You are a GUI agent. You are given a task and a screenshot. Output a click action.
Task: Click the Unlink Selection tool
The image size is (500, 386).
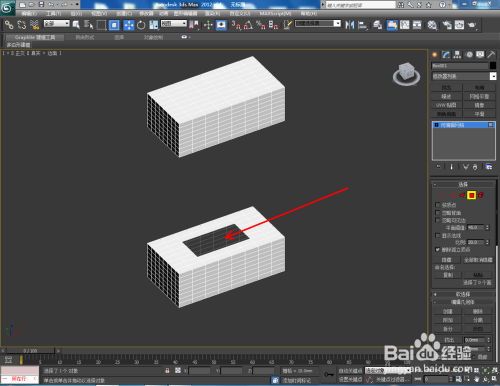pos(22,25)
